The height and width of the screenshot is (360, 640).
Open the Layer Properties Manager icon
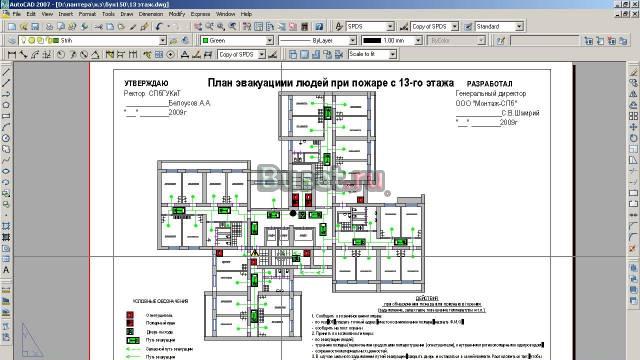point(12,40)
